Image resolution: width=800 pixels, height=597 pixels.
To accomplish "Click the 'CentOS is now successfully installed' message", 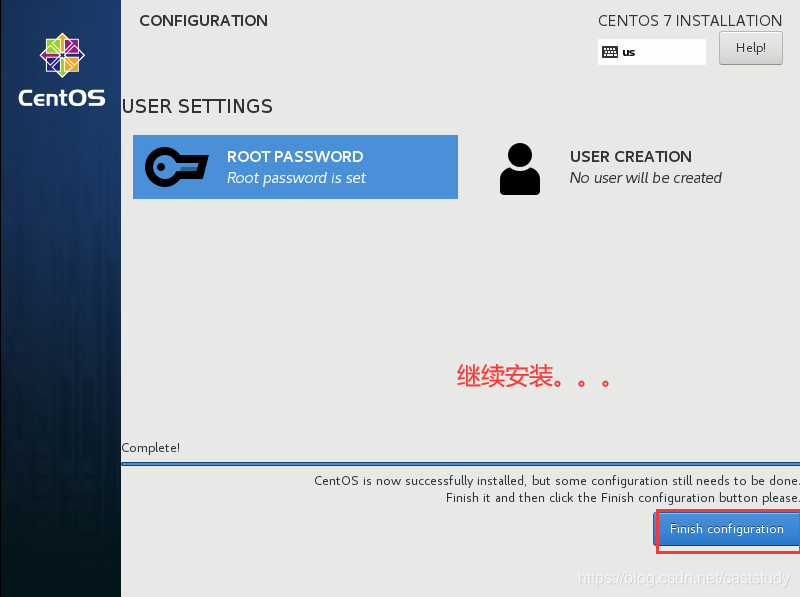I will (557, 481).
